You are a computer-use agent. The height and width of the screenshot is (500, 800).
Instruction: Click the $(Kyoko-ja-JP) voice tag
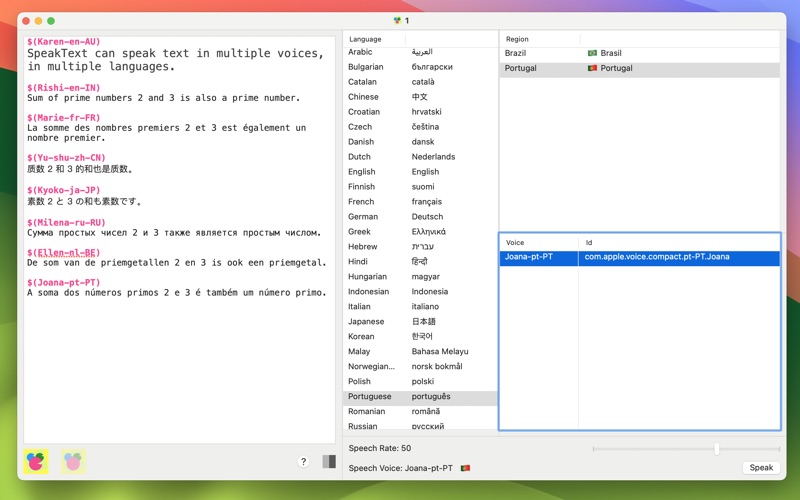tap(64, 190)
